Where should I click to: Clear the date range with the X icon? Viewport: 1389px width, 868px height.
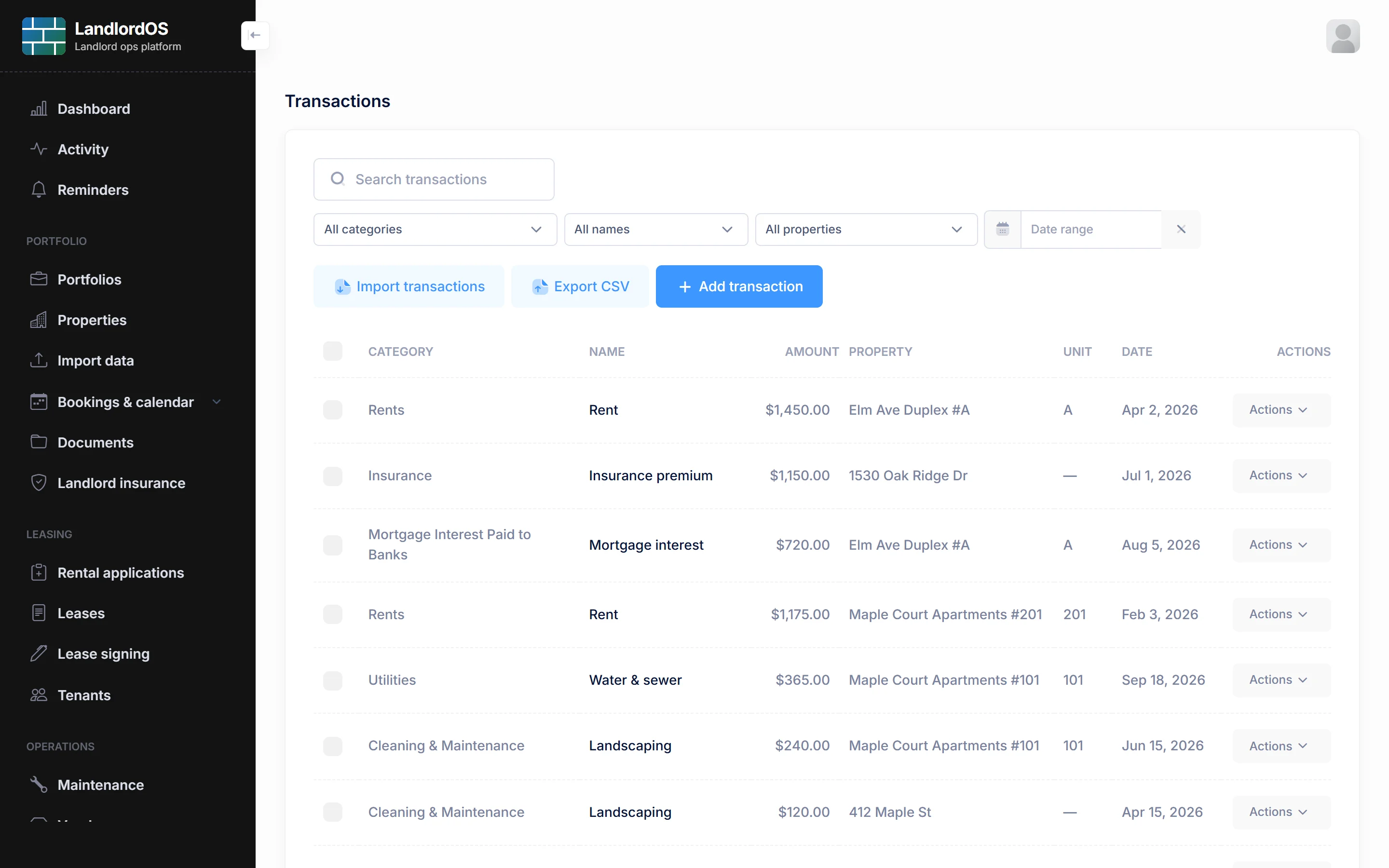click(1181, 229)
